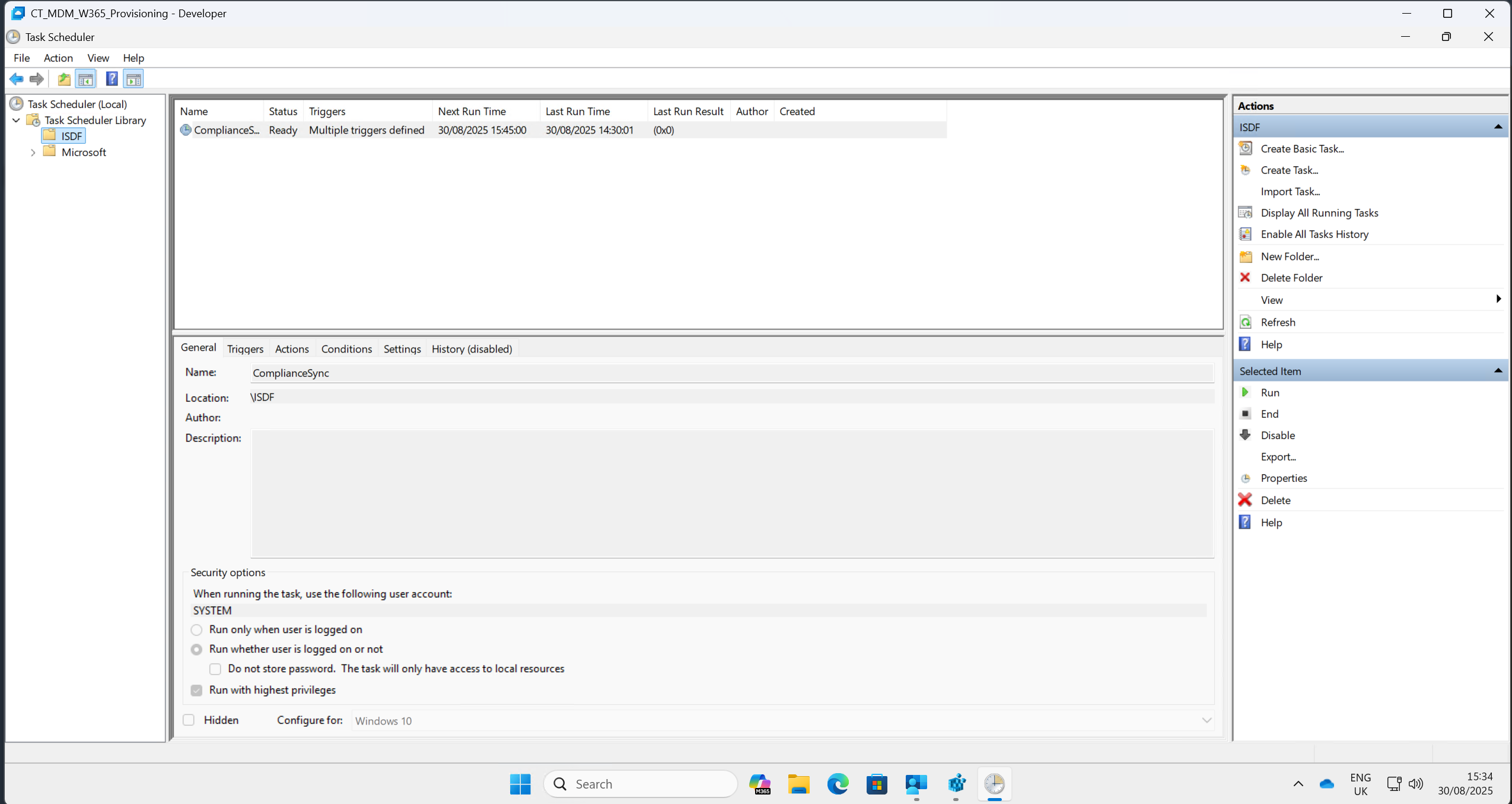1512x804 pixels.
Task: Open File Explorer from the taskbar
Action: coord(798,784)
